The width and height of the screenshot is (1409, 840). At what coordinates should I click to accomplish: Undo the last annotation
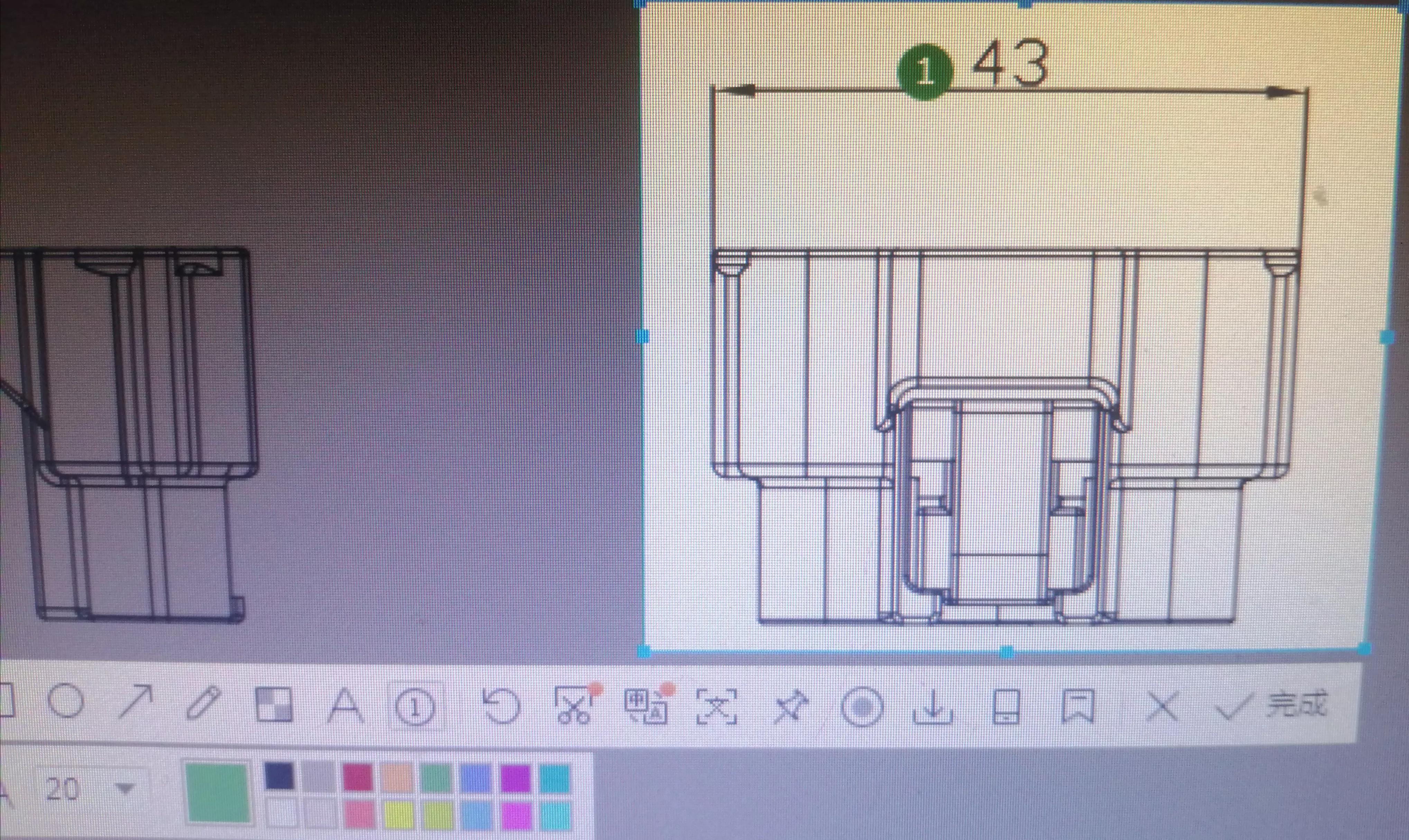tap(501, 707)
